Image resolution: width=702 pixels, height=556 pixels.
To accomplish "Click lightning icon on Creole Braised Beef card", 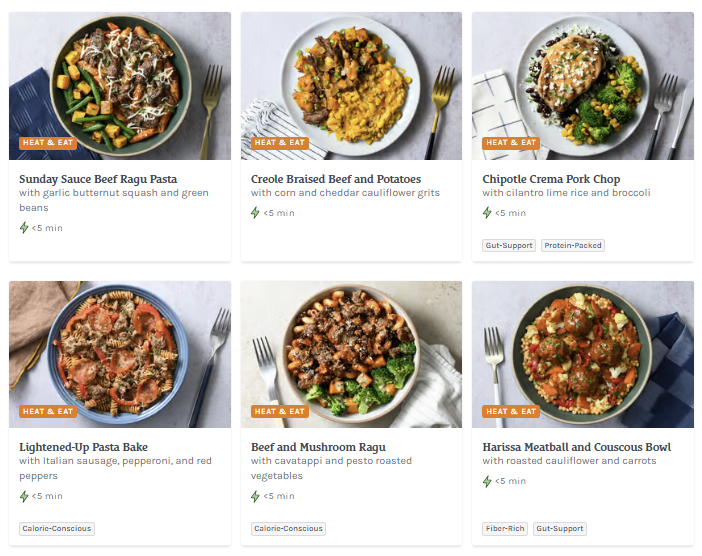I will 256,213.
